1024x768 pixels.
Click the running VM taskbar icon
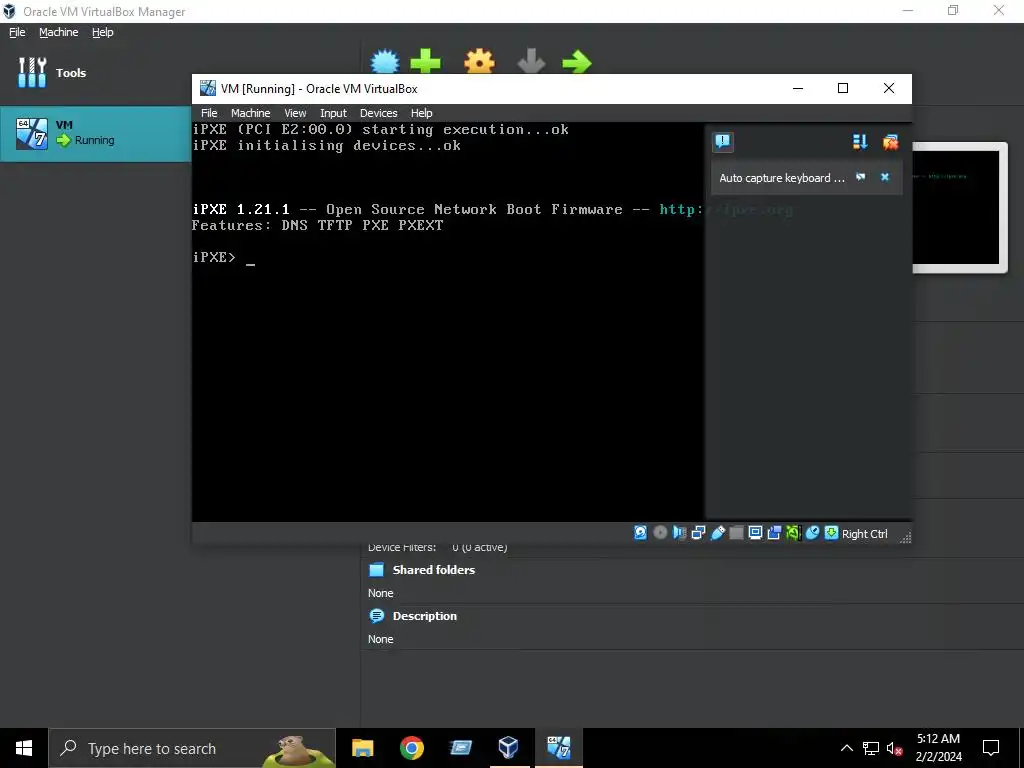pos(558,748)
